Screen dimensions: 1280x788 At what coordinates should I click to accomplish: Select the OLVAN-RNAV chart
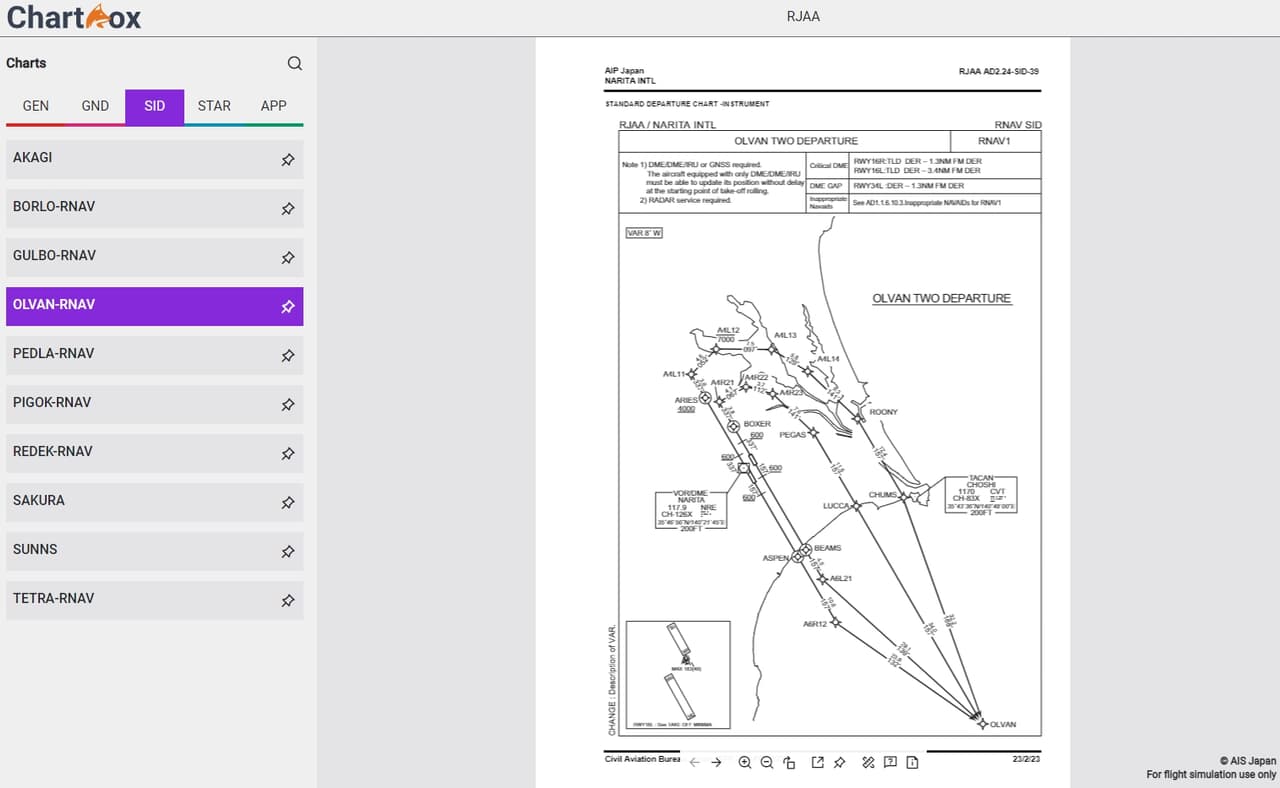coord(140,304)
